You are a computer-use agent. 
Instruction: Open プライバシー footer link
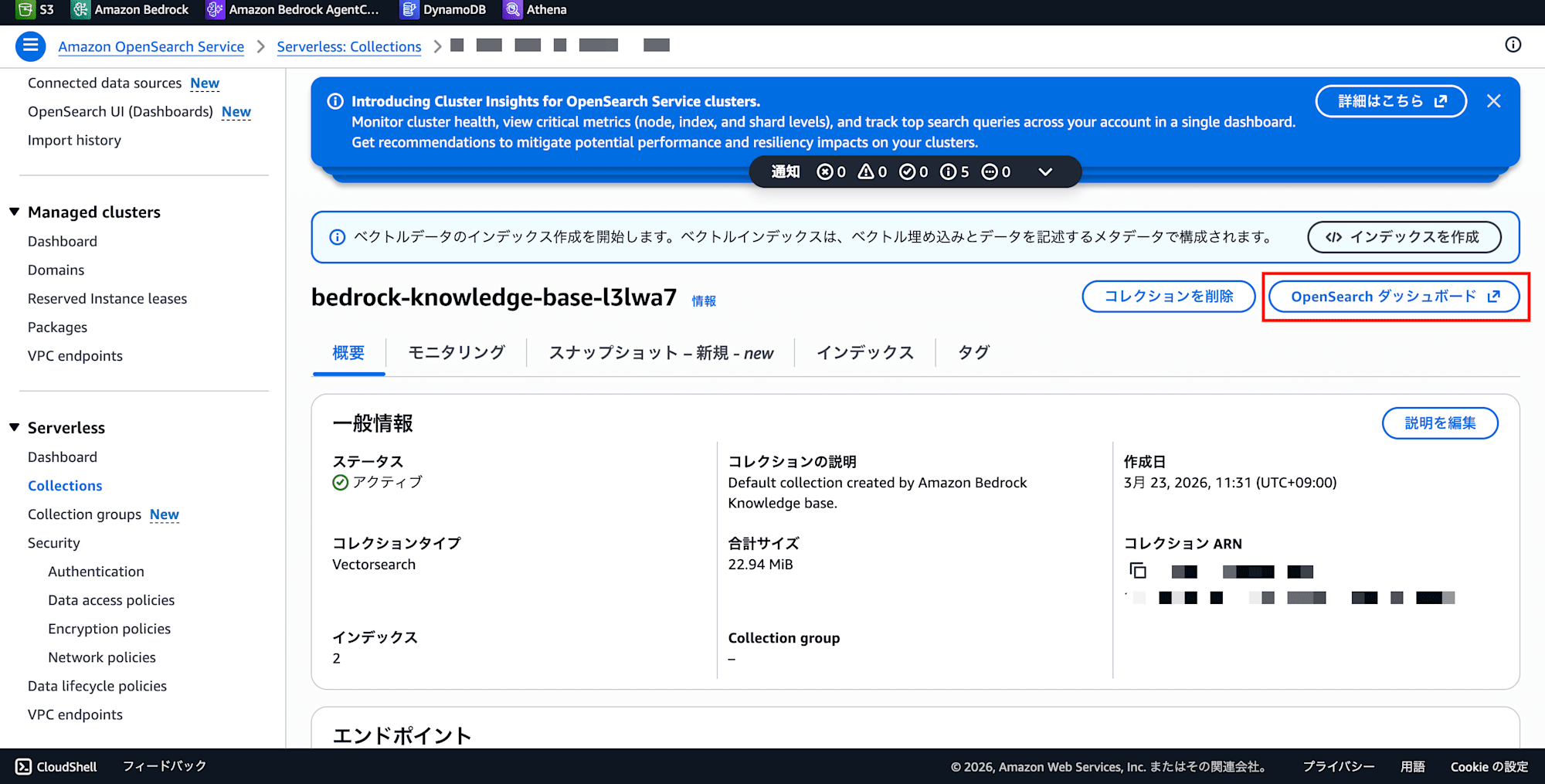point(1338,766)
